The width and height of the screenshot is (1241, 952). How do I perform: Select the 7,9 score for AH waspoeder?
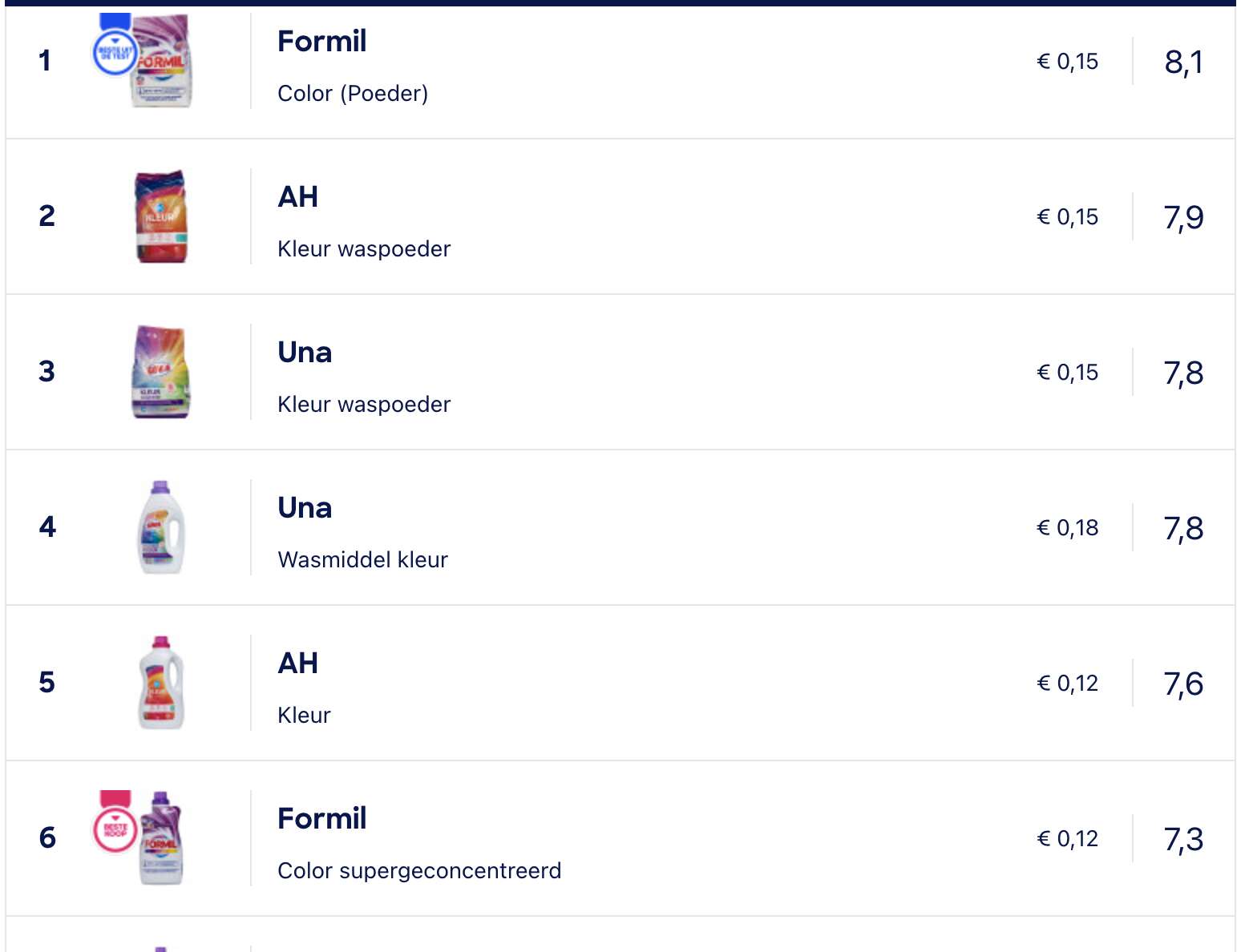coord(1184,217)
